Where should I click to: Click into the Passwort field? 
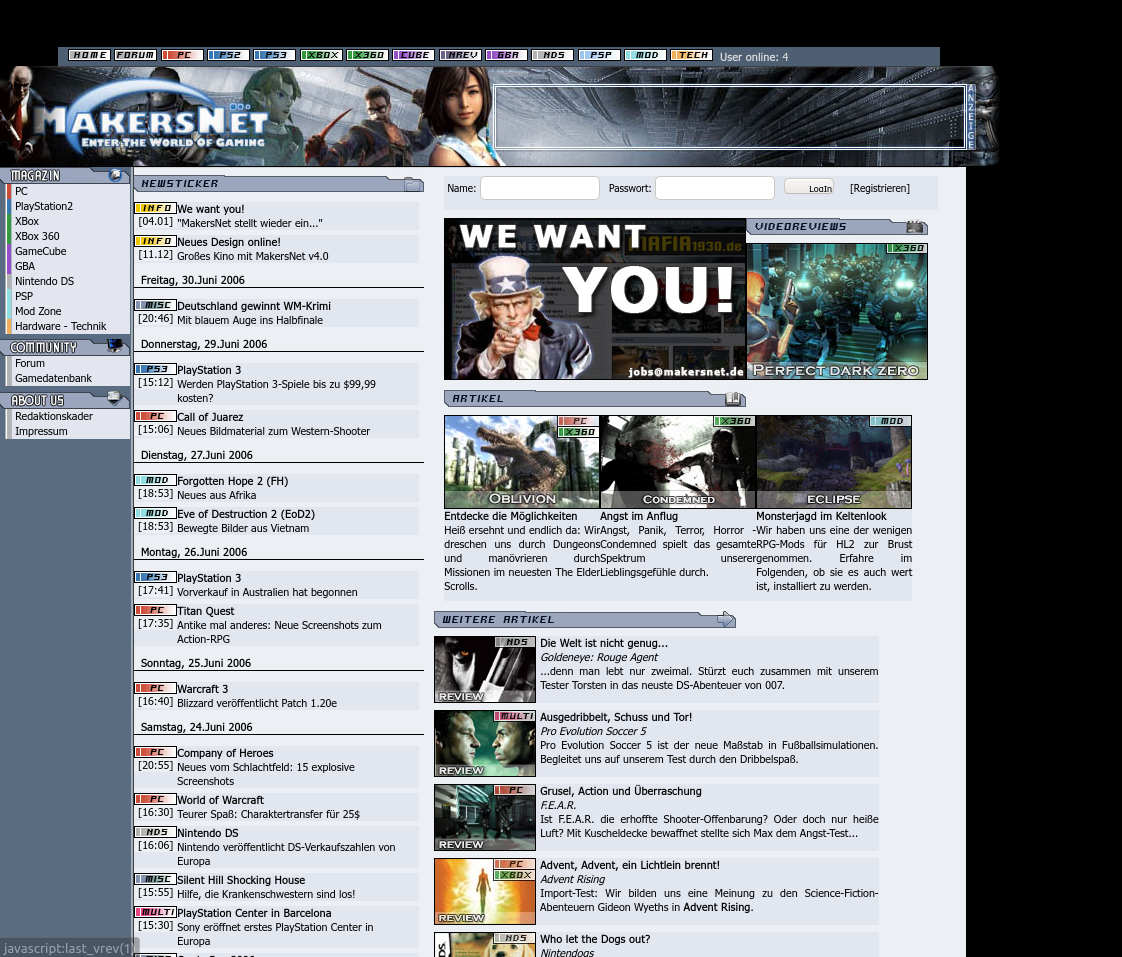tap(714, 188)
